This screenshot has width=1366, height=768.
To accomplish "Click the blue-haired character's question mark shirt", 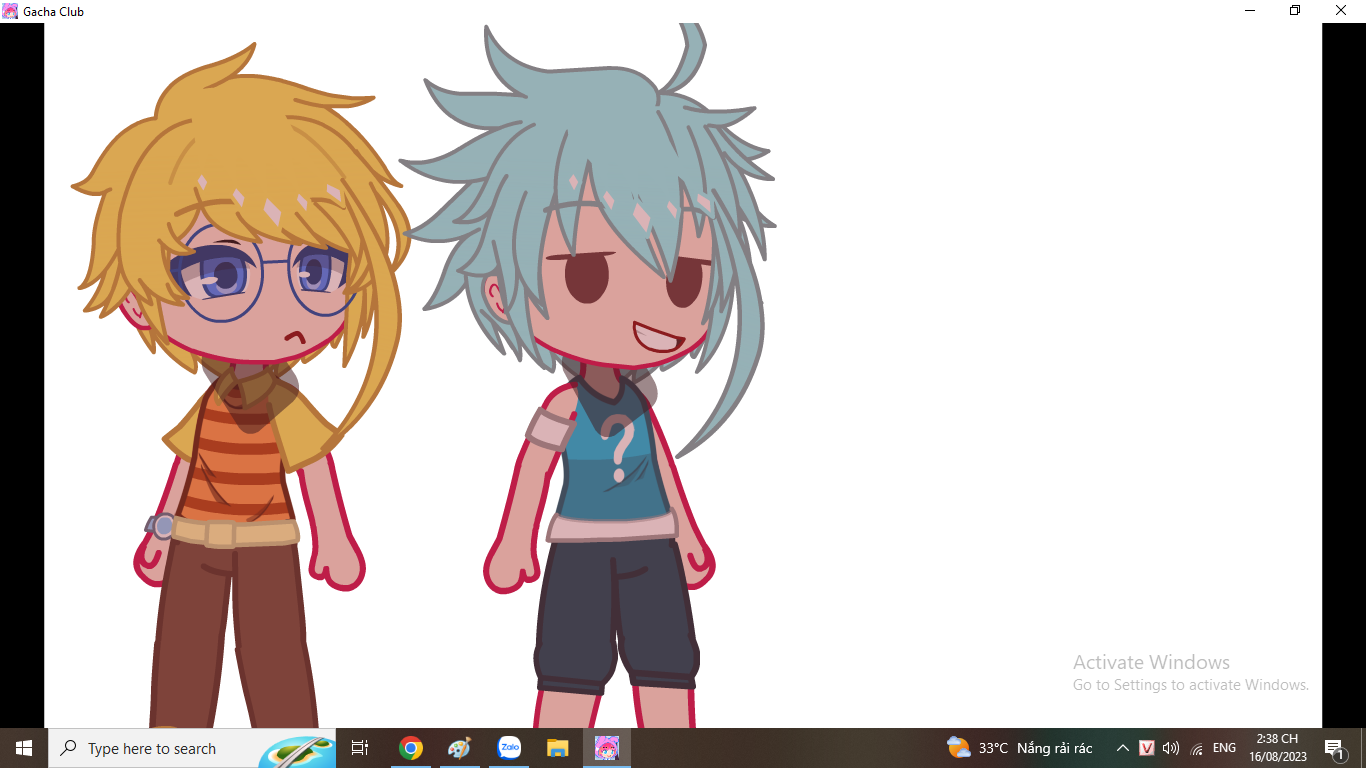I will [617, 450].
